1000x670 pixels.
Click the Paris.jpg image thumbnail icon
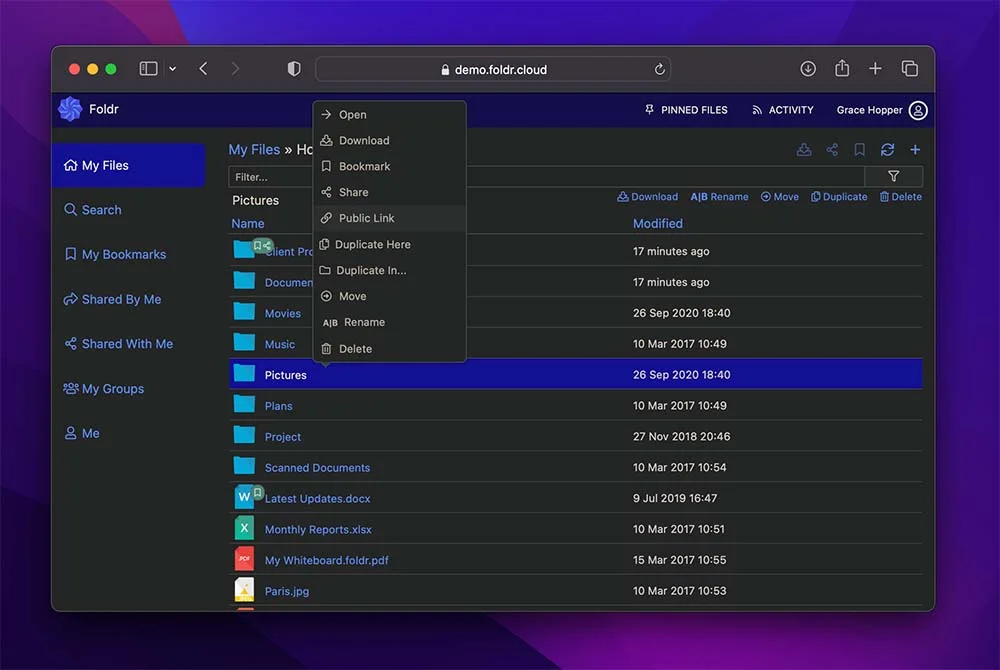pos(244,590)
